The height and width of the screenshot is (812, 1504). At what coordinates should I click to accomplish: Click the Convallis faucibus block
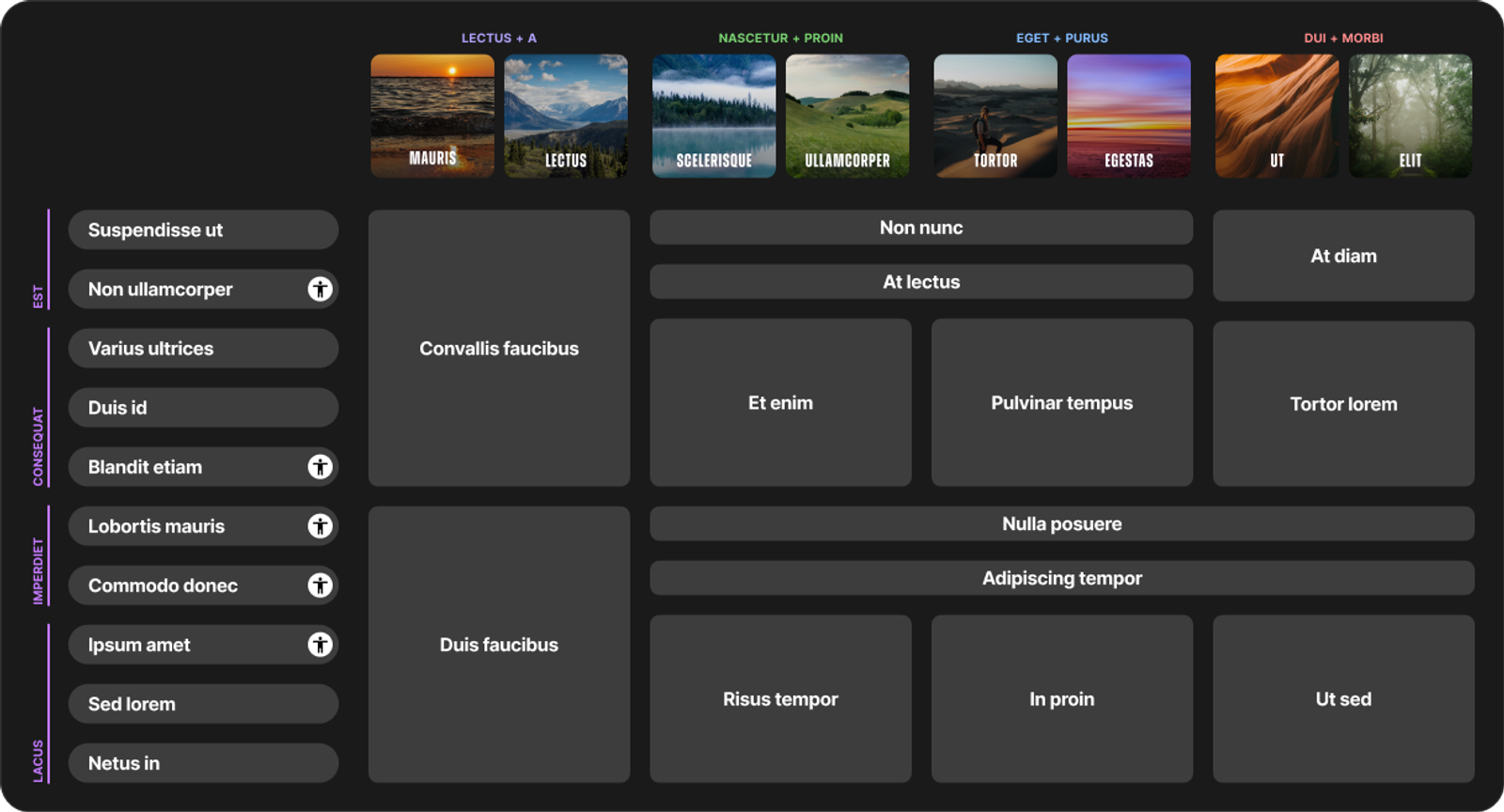point(499,348)
